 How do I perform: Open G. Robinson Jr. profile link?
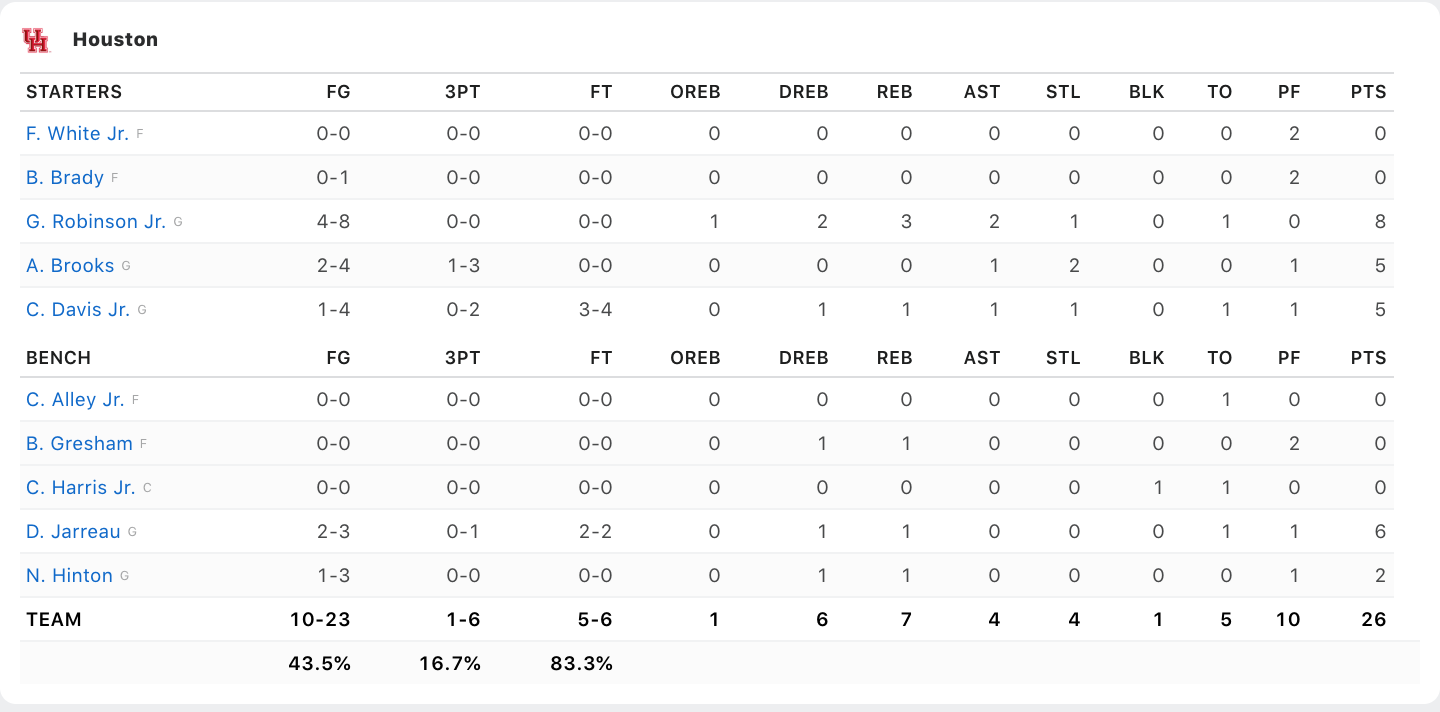tap(96, 221)
